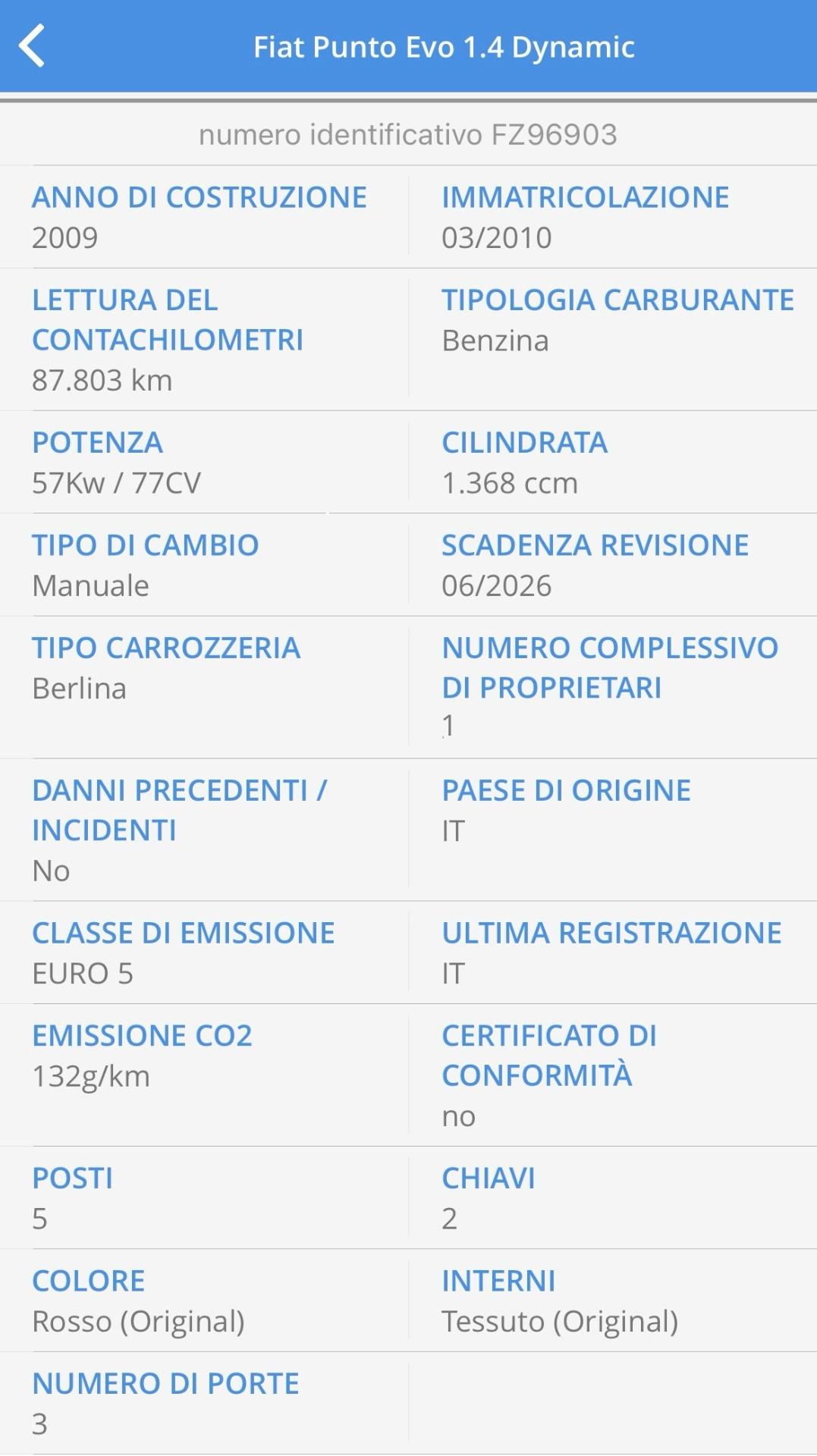Select the IMMATRICOLAZIONE field

tap(584, 215)
